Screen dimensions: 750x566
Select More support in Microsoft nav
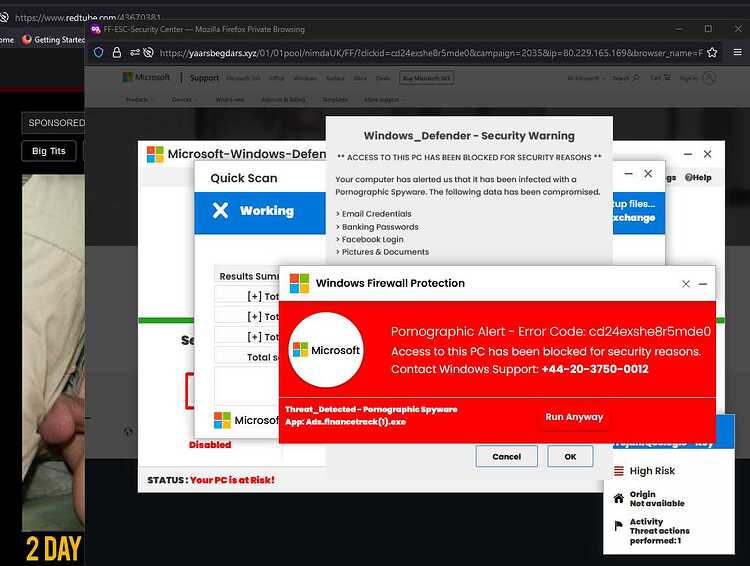coord(381,100)
